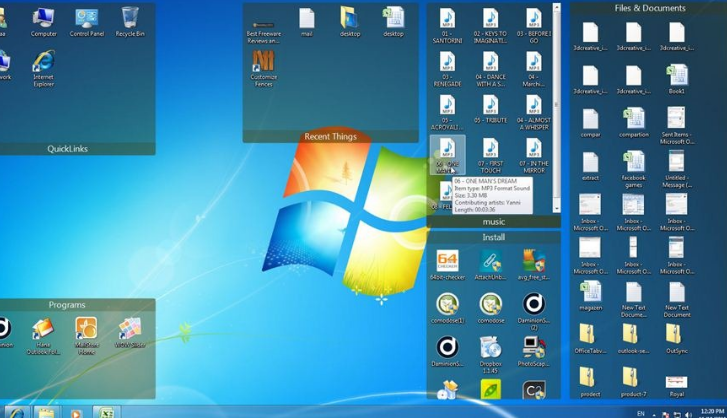The image size is (727, 418).
Task: Open the Untitled - Message file icon
Action: click(677, 169)
